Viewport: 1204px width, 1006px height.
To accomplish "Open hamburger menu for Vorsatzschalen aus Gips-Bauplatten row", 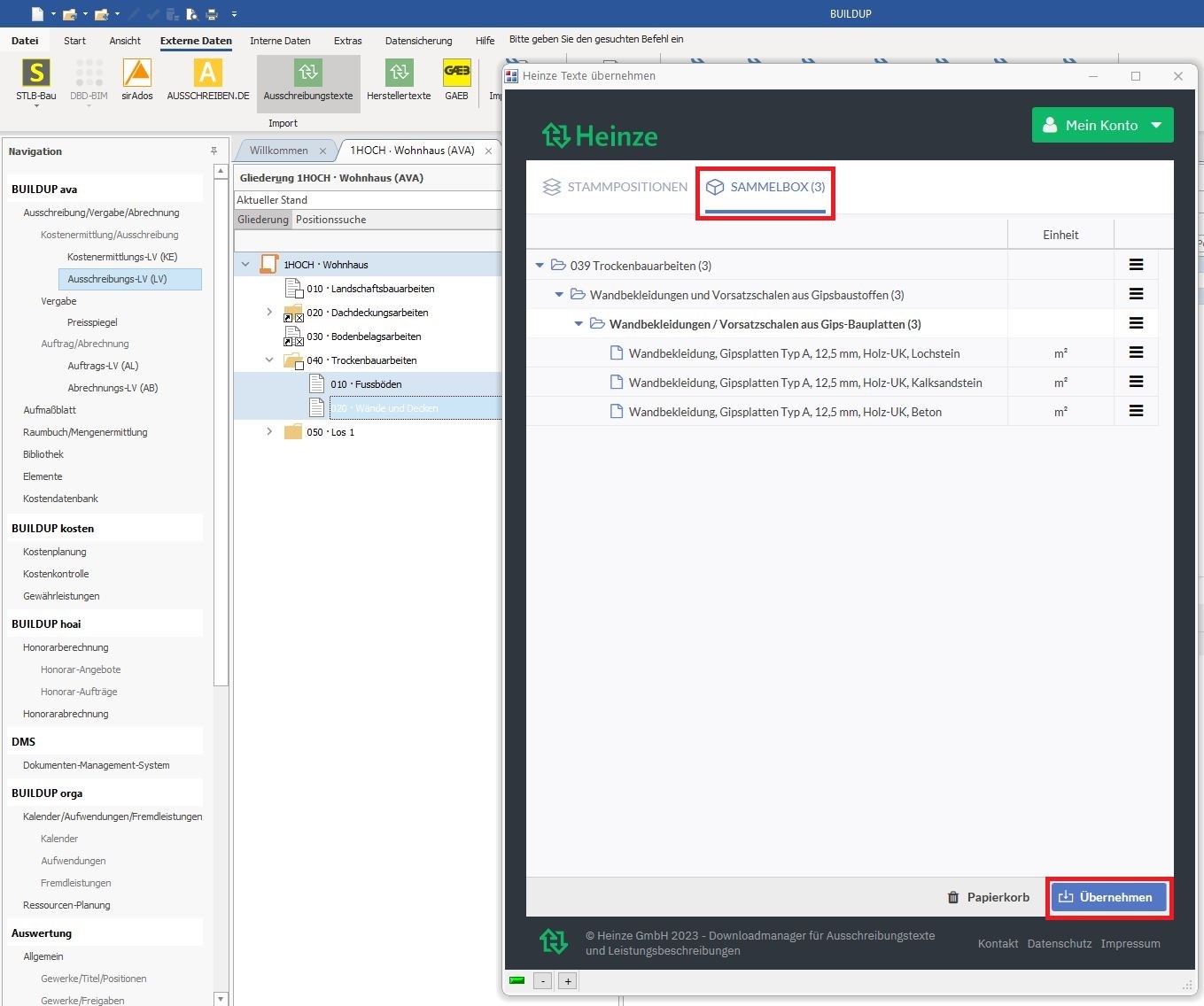I will tap(1136, 323).
